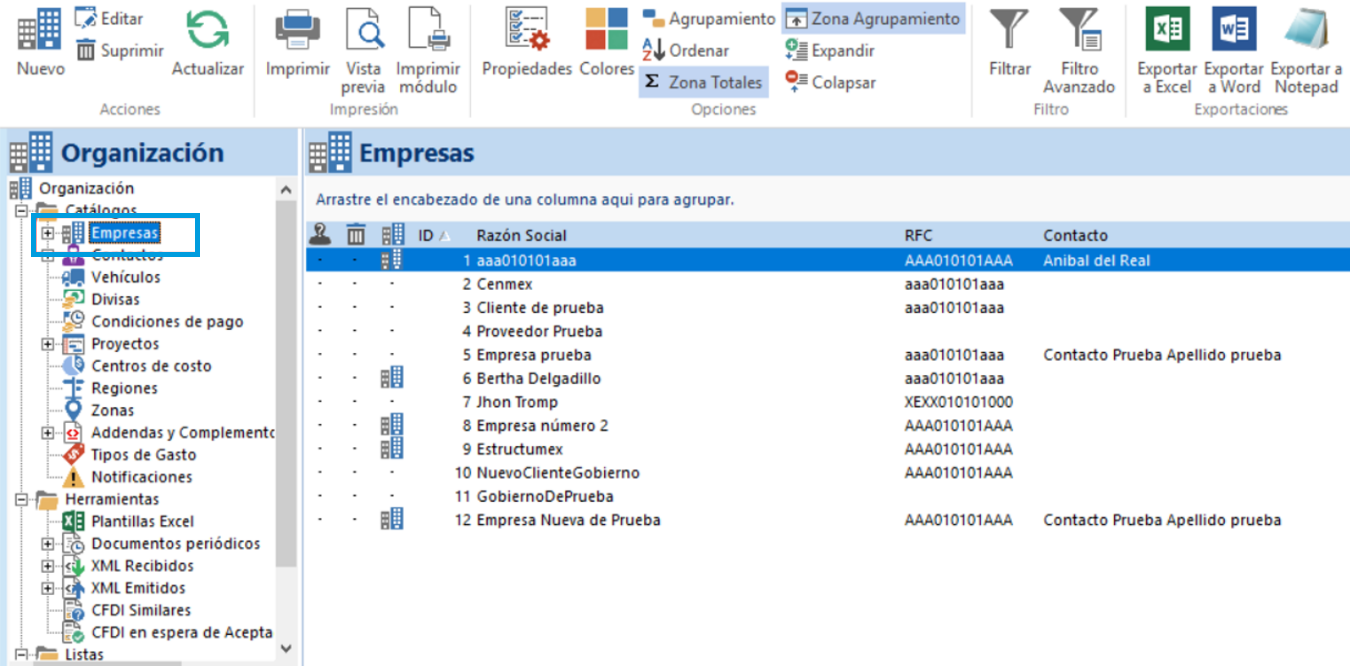Viewport: 1350px width, 666px height.
Task: Click the trash icon column header
Action: pos(356,235)
